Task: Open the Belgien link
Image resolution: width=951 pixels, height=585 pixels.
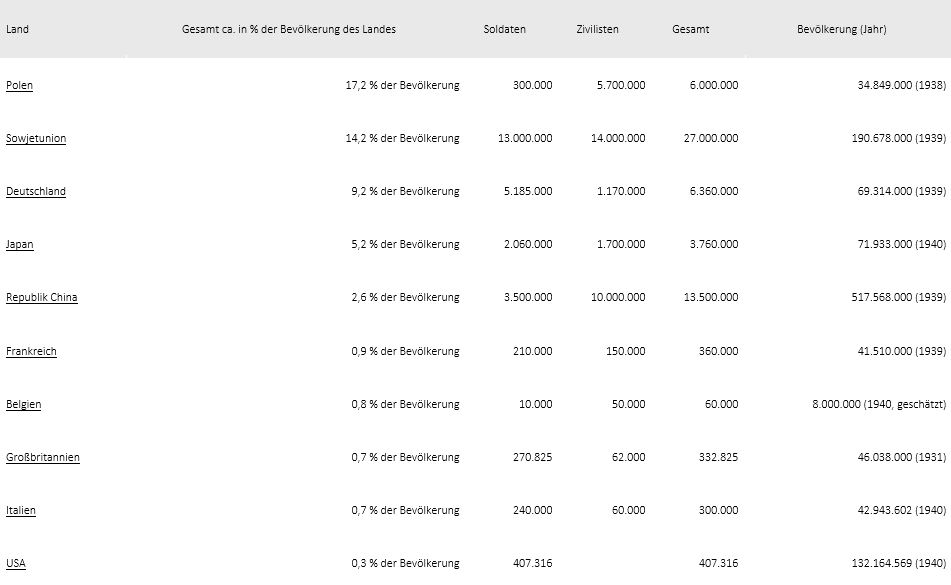Action: pos(24,404)
